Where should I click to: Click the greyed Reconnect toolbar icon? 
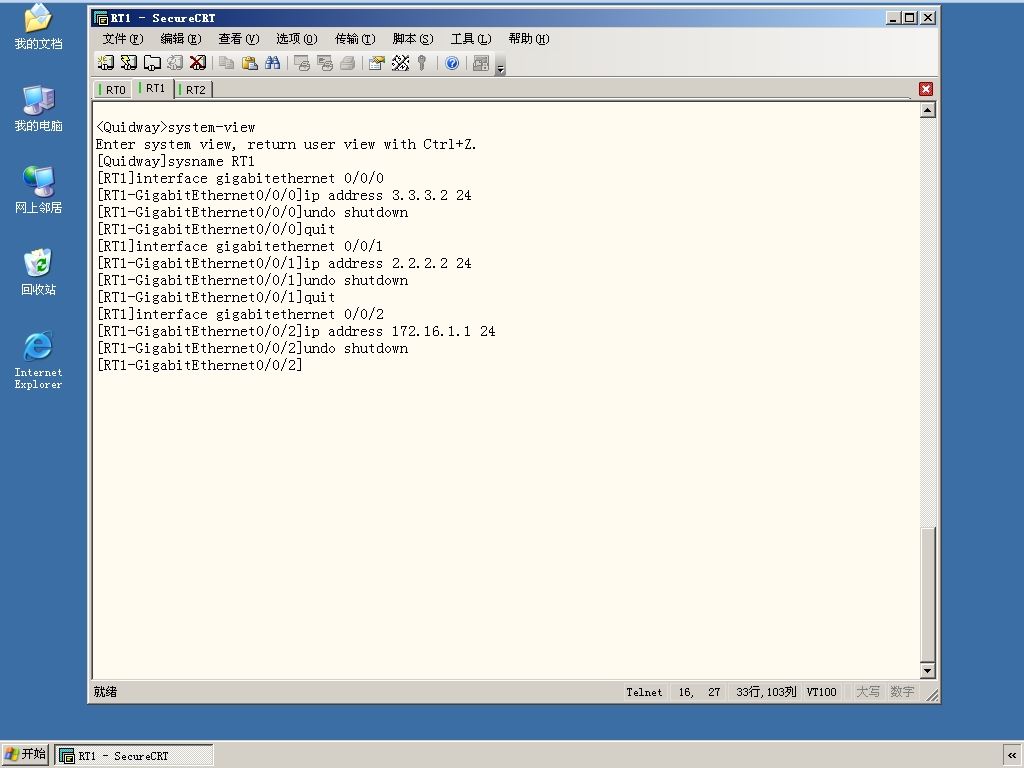(x=175, y=63)
